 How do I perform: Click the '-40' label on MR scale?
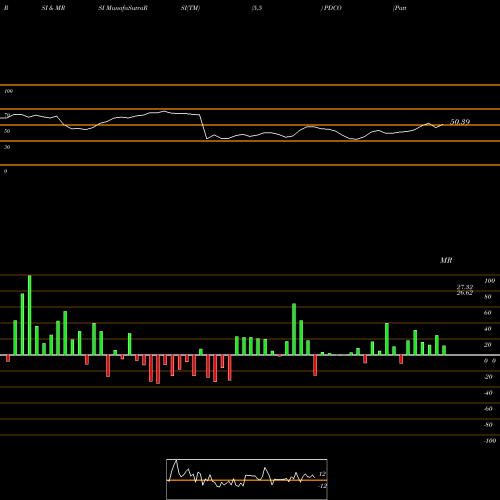pos(488,393)
